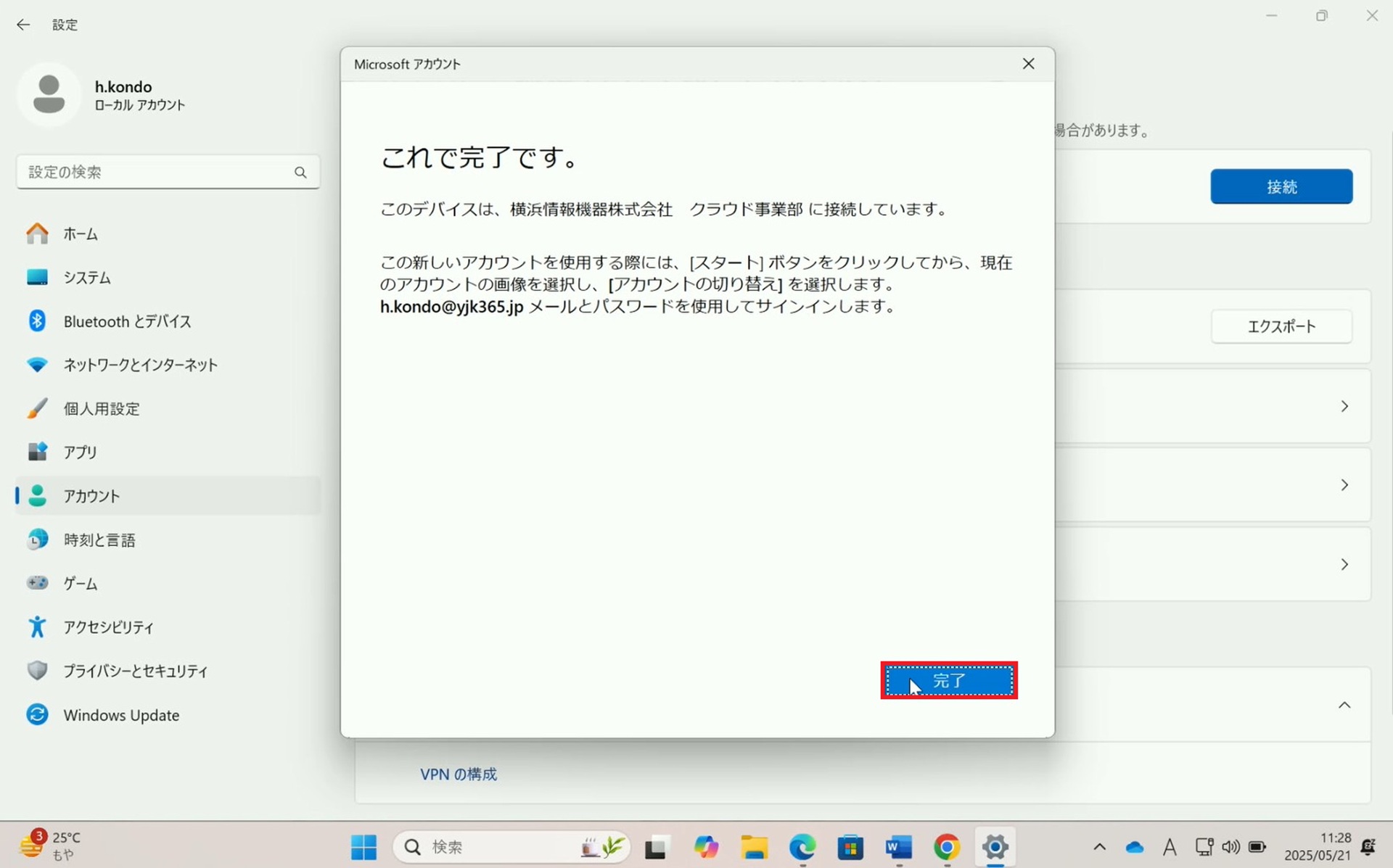
Task: Click the search magnifier in settings search
Action: point(300,172)
